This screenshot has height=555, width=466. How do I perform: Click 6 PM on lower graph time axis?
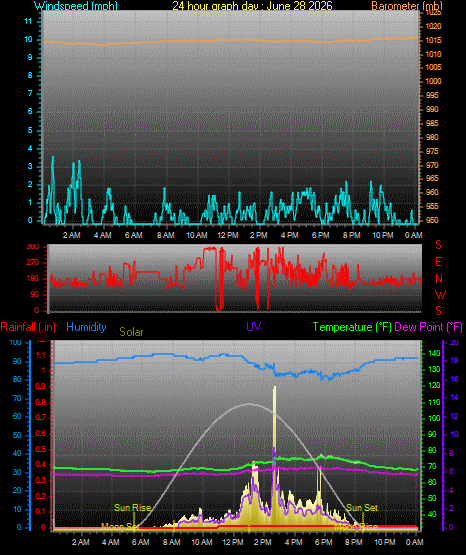[x=323, y=542]
